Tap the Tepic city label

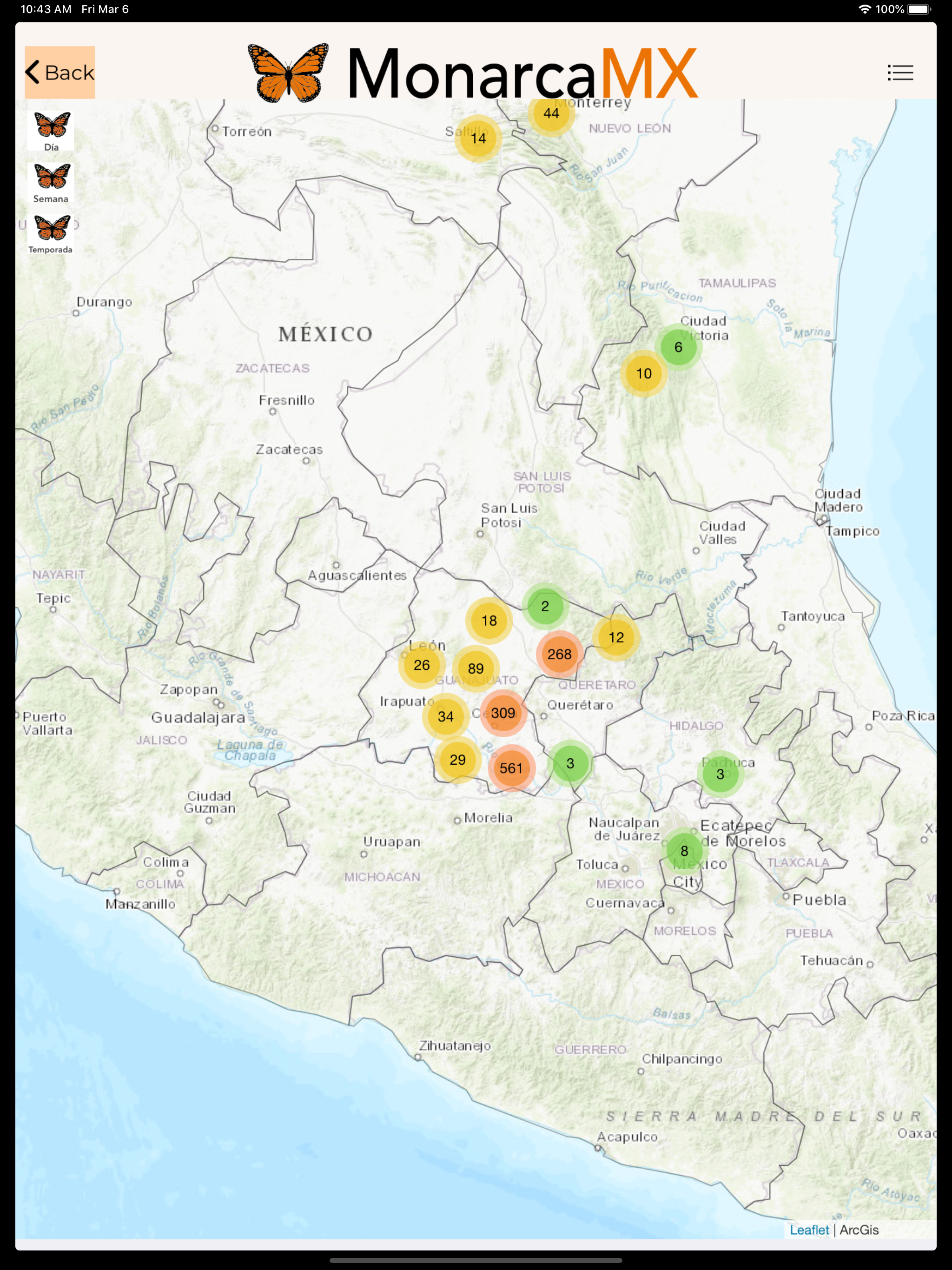[x=53, y=598]
